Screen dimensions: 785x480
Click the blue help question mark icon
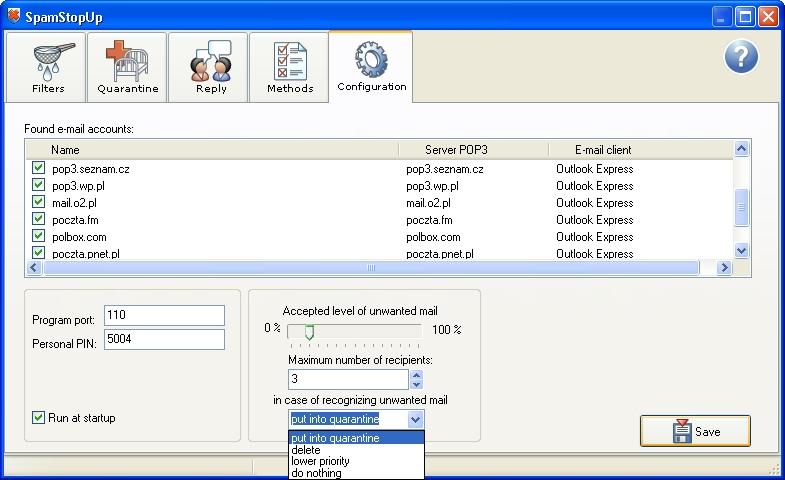pos(741,57)
